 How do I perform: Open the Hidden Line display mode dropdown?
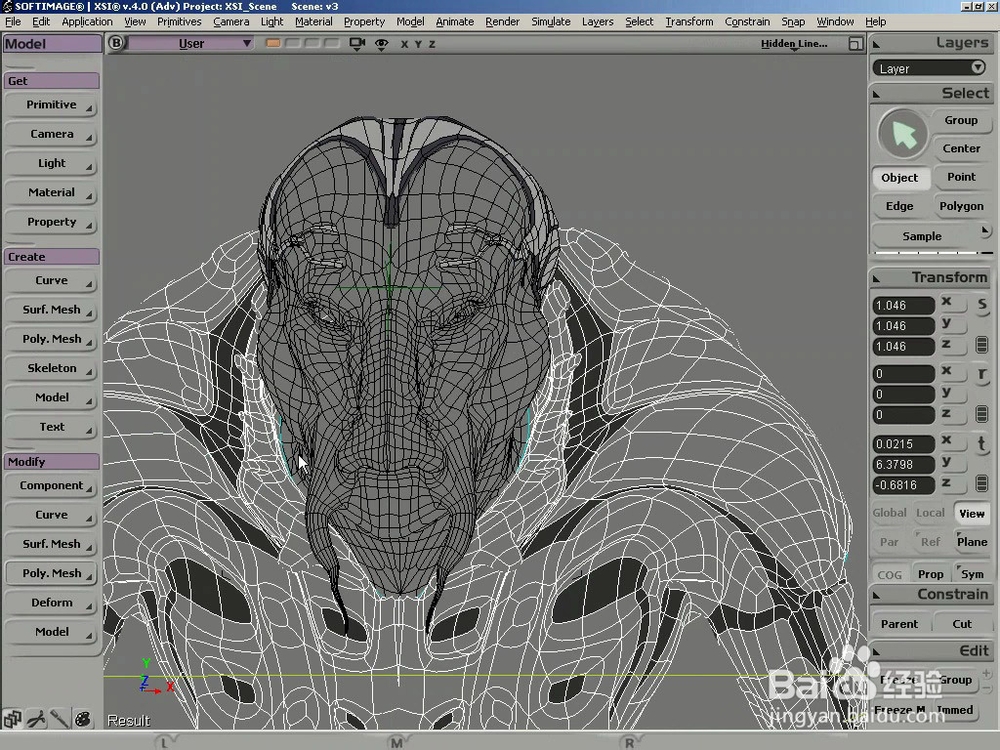794,44
